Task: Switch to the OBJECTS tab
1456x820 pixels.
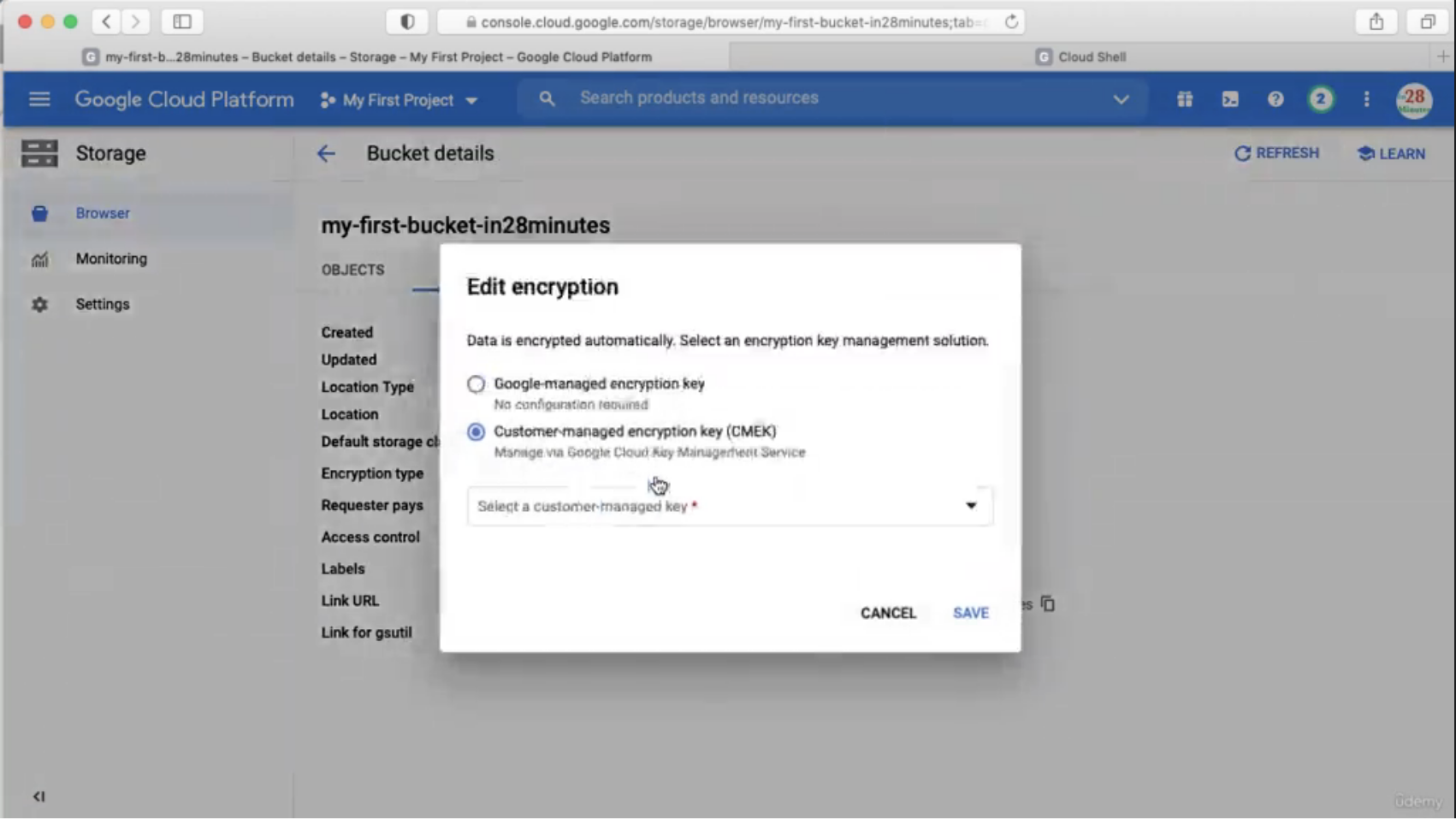Action: point(352,270)
